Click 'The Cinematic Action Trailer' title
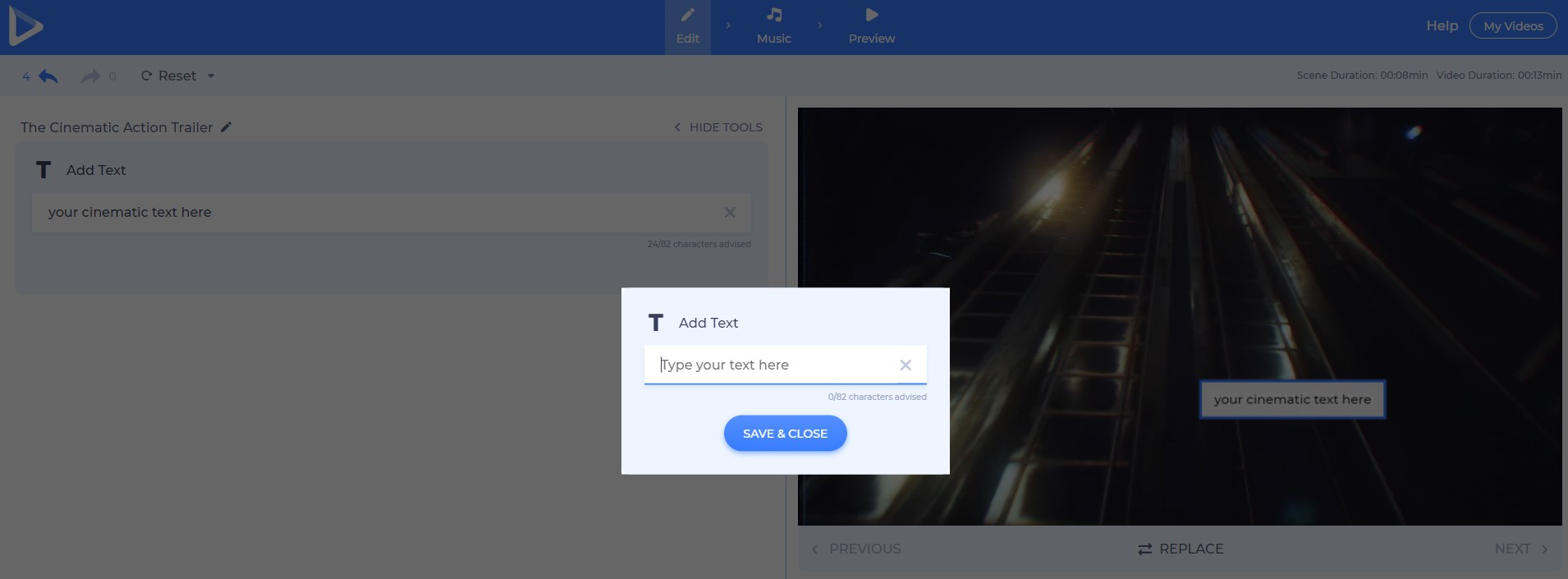Screen dimensions: 1568x579 tap(117, 127)
